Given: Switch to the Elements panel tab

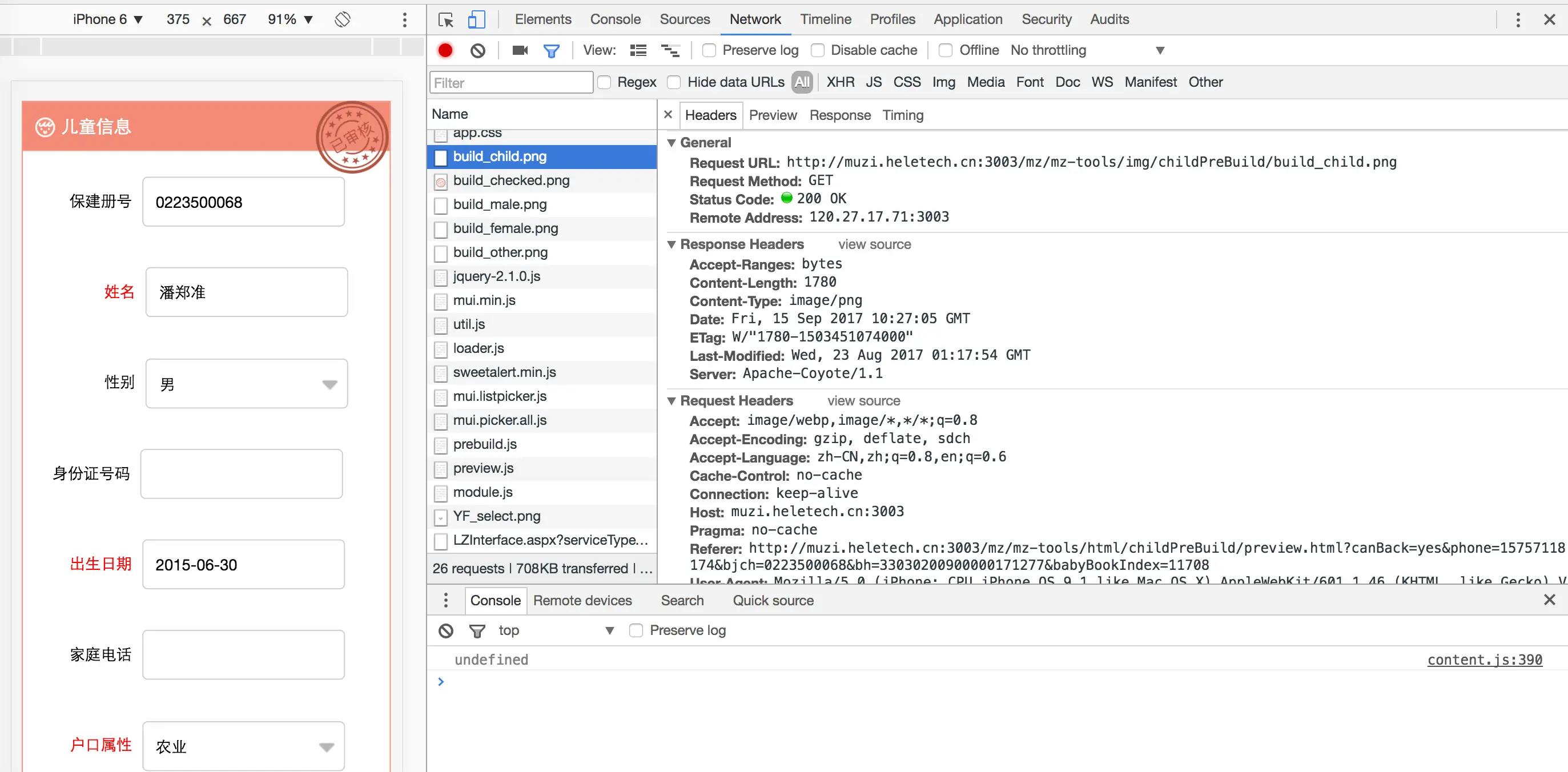Looking at the screenshot, I should [x=542, y=19].
